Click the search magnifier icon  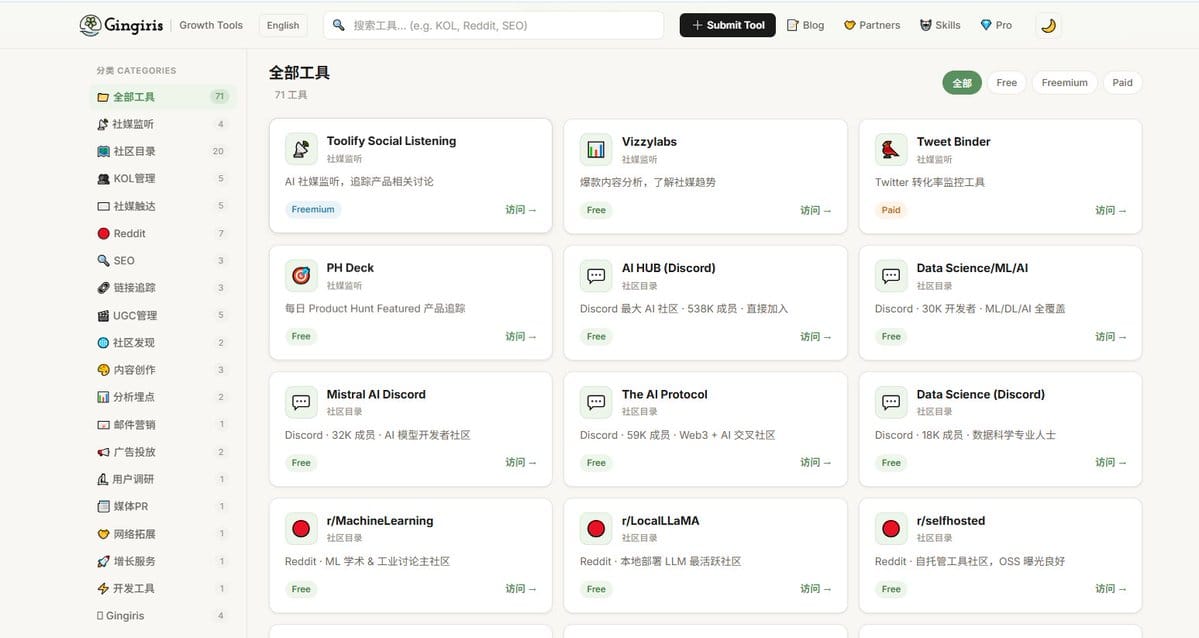338,25
